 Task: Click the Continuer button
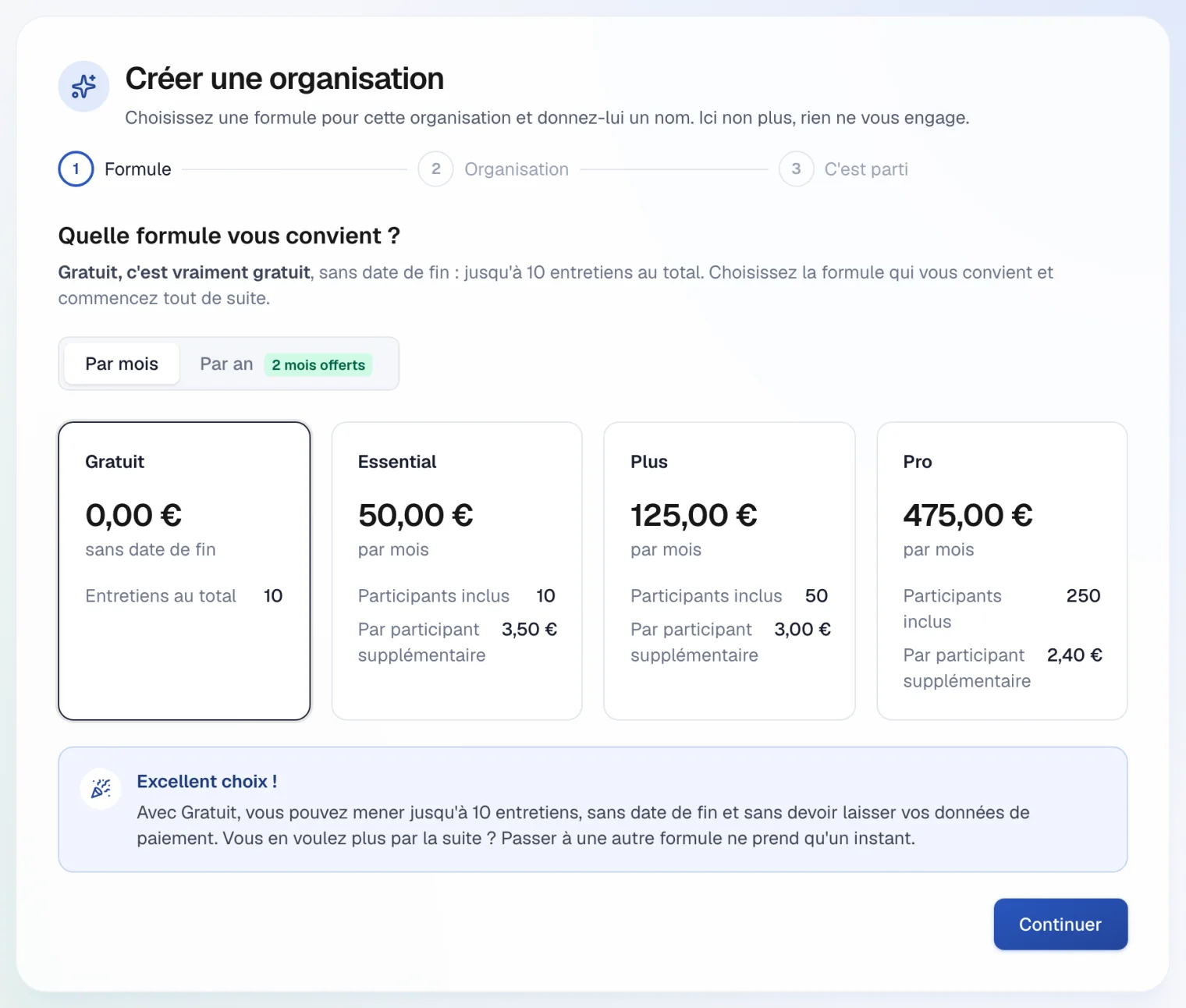coord(1060,925)
